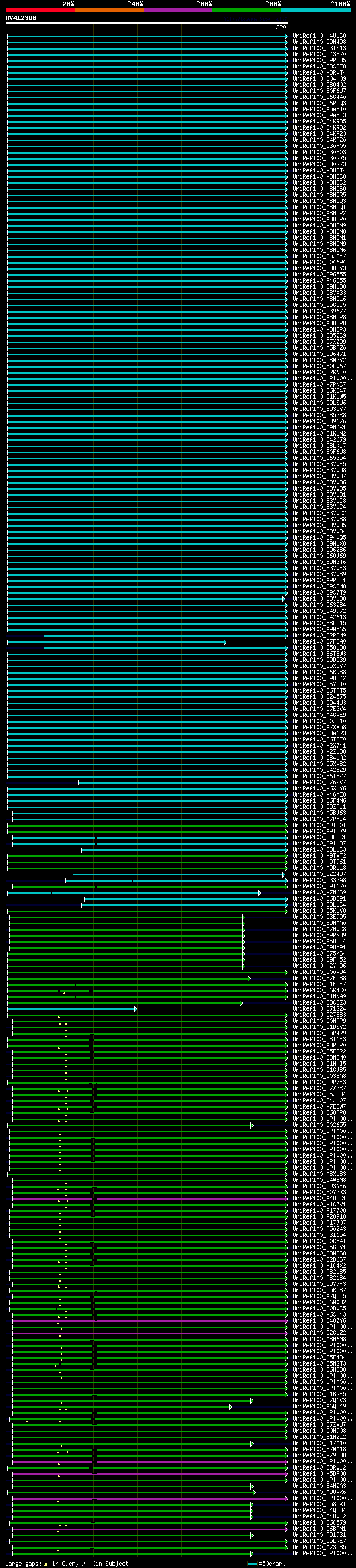Click the white query sequence bar

(147, 22)
